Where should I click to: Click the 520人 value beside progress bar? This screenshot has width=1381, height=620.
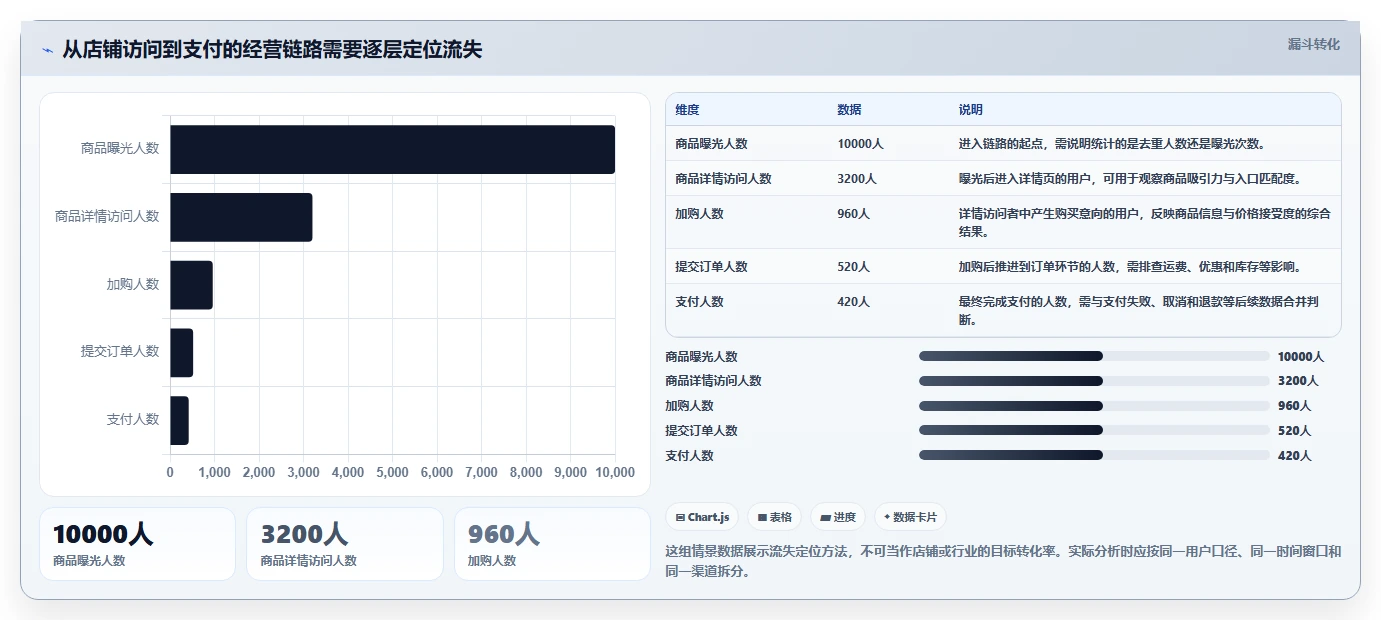point(1294,431)
